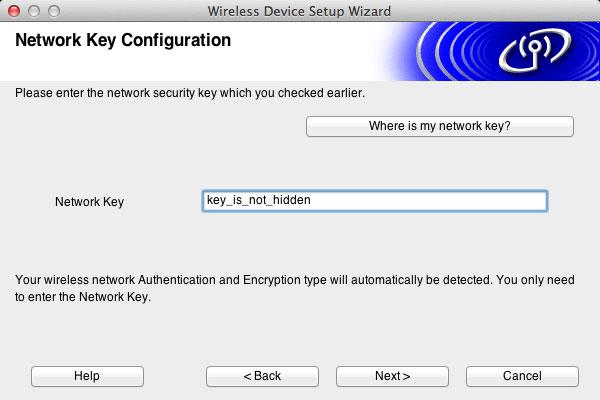
Task: Open Help for this wizard page
Action: 87,376
